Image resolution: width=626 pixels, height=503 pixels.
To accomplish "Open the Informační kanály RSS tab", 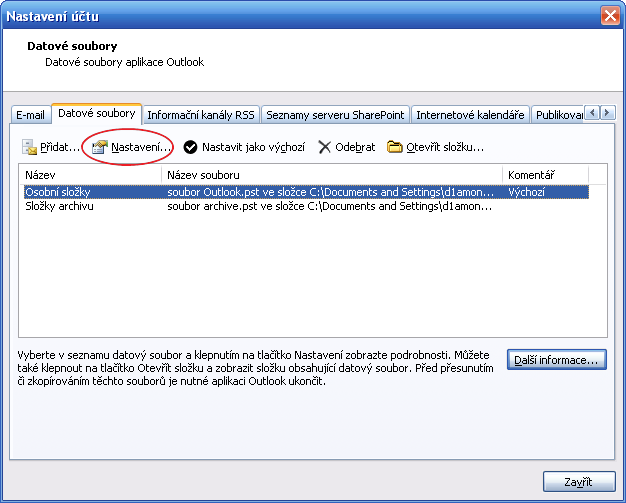I will click(201, 115).
